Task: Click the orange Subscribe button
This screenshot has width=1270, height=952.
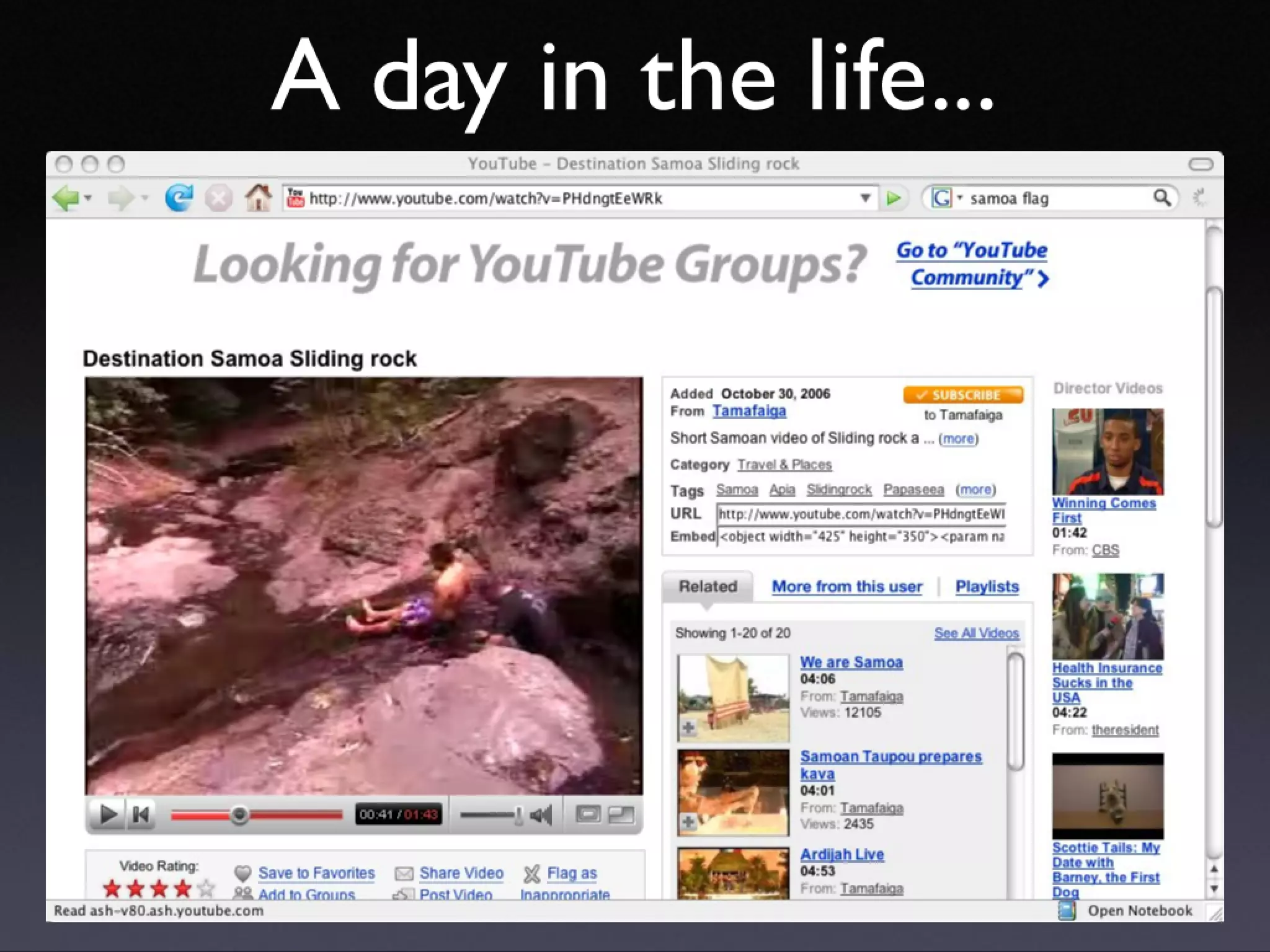Action: click(x=962, y=395)
